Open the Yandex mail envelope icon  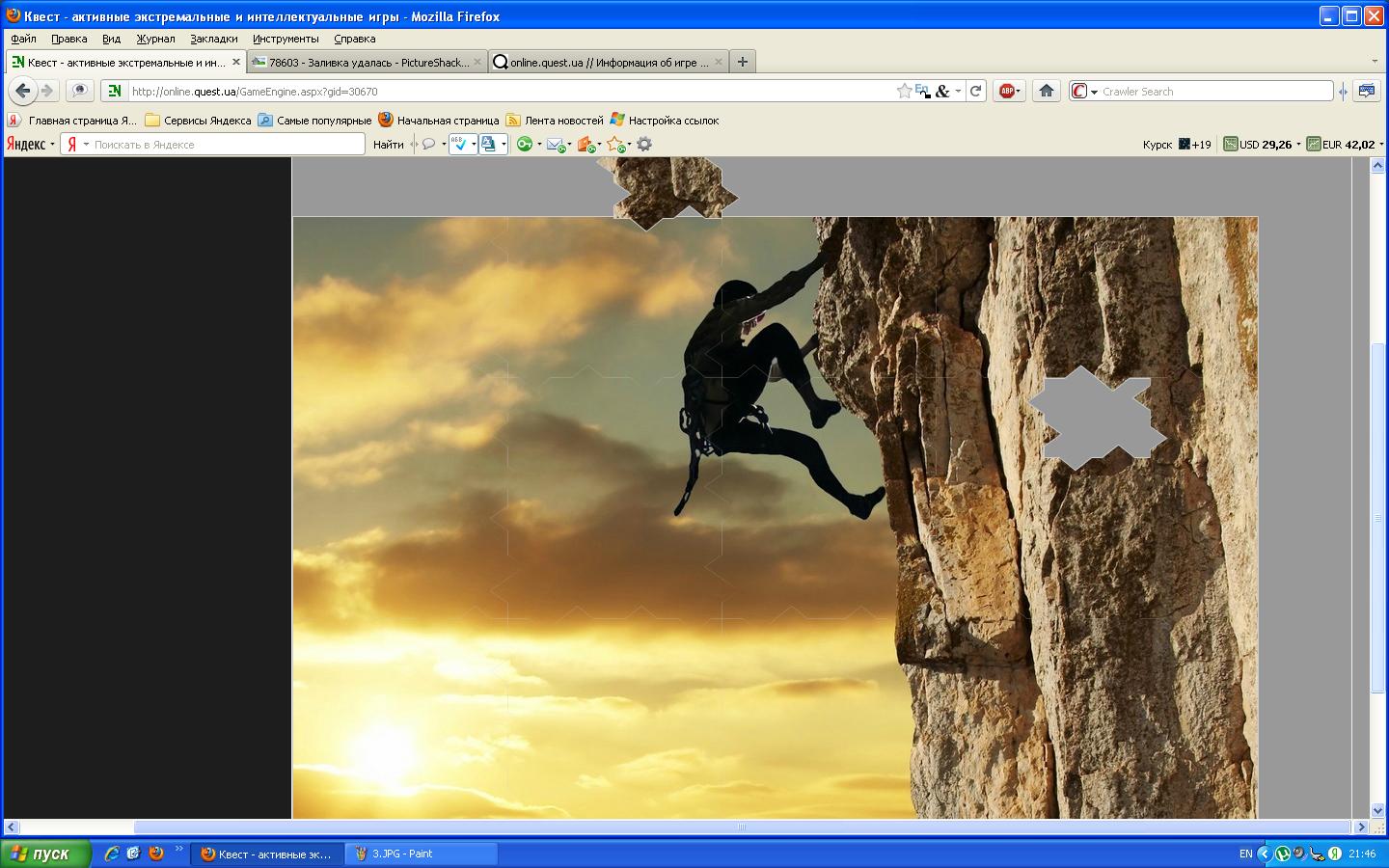tap(555, 145)
